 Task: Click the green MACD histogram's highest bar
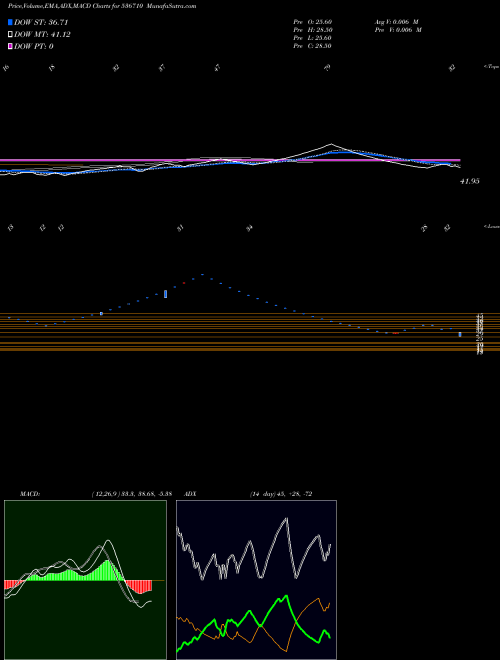pos(108,570)
